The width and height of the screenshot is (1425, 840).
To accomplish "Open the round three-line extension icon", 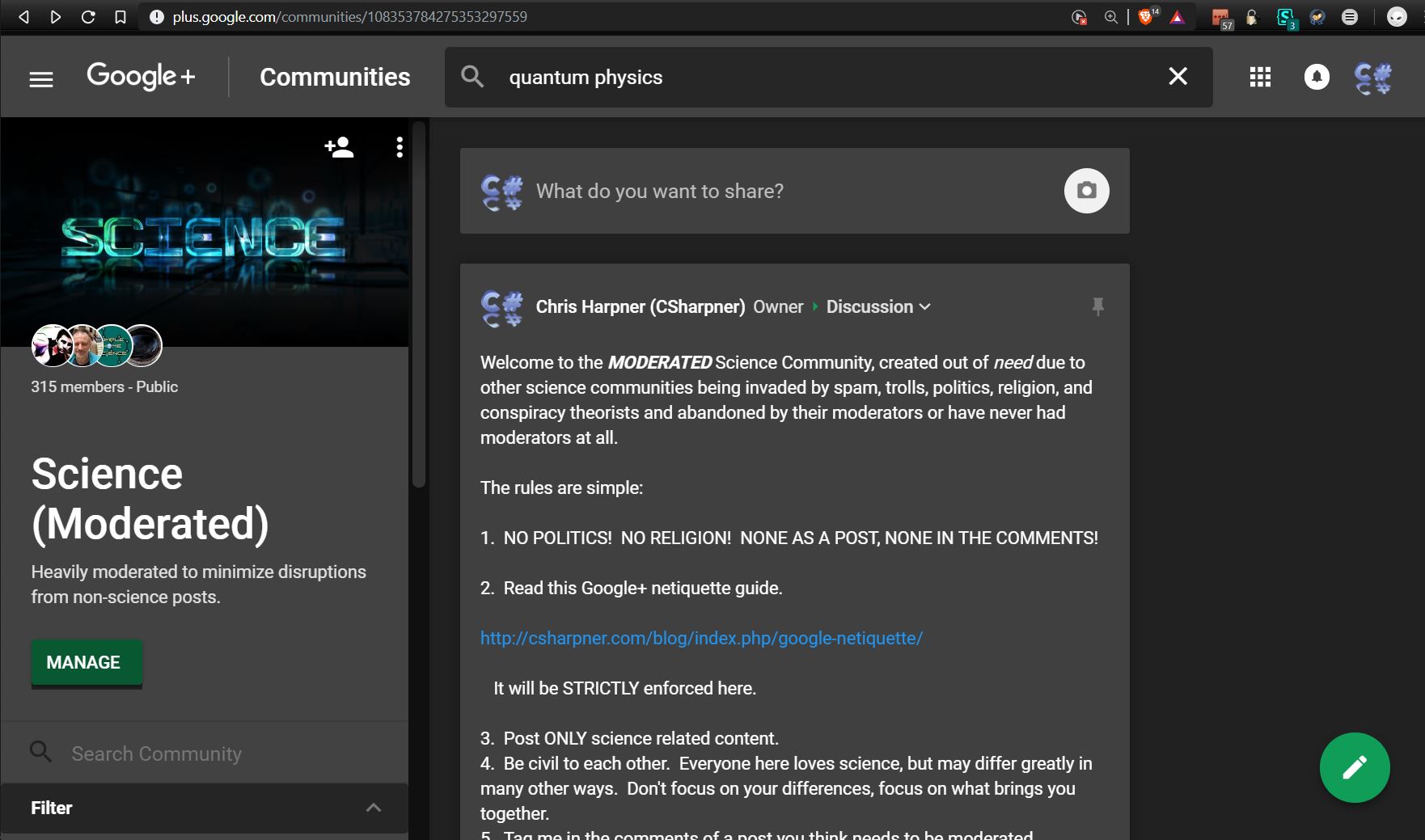I will pos(1350,17).
